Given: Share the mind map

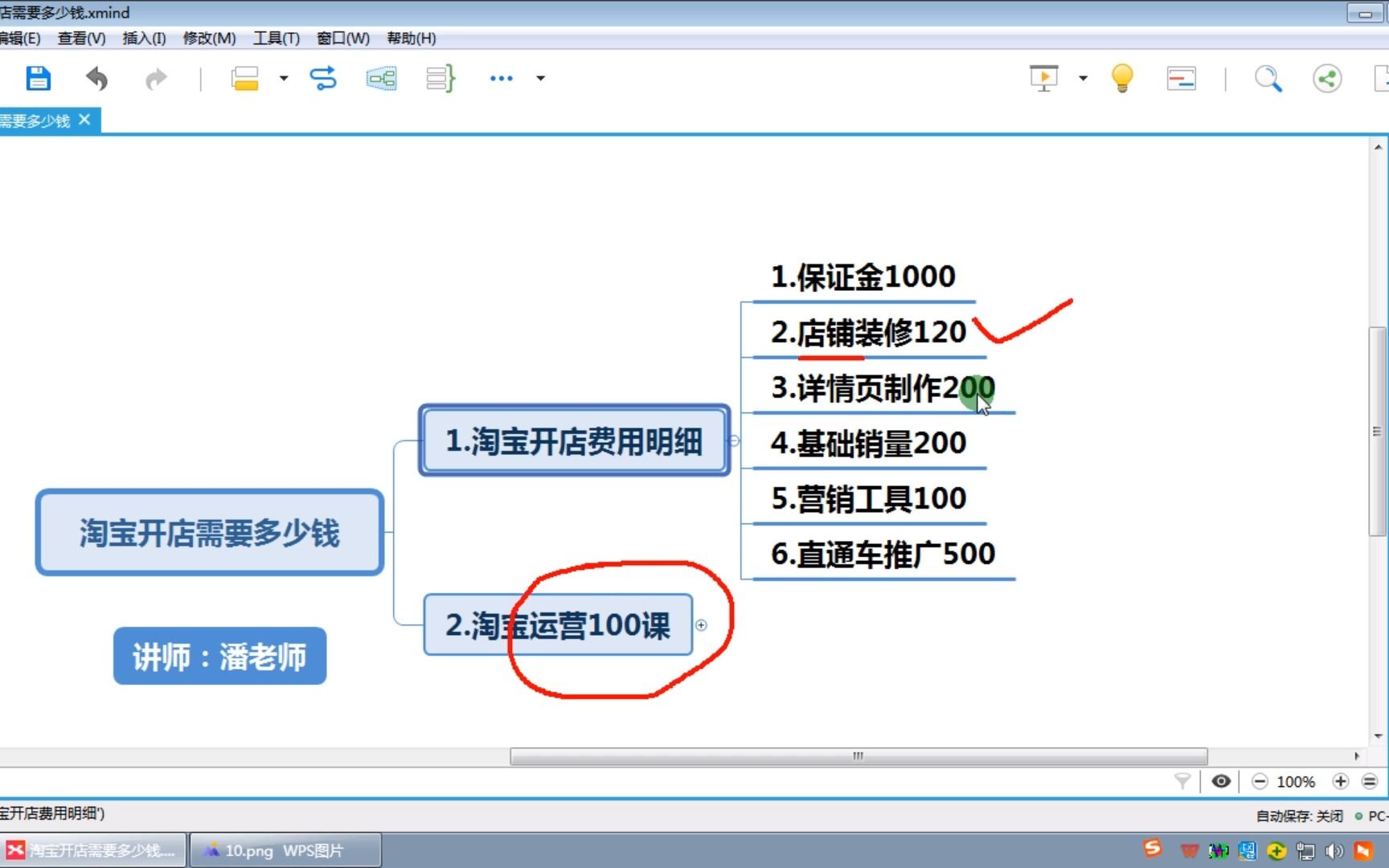Looking at the screenshot, I should (x=1327, y=79).
